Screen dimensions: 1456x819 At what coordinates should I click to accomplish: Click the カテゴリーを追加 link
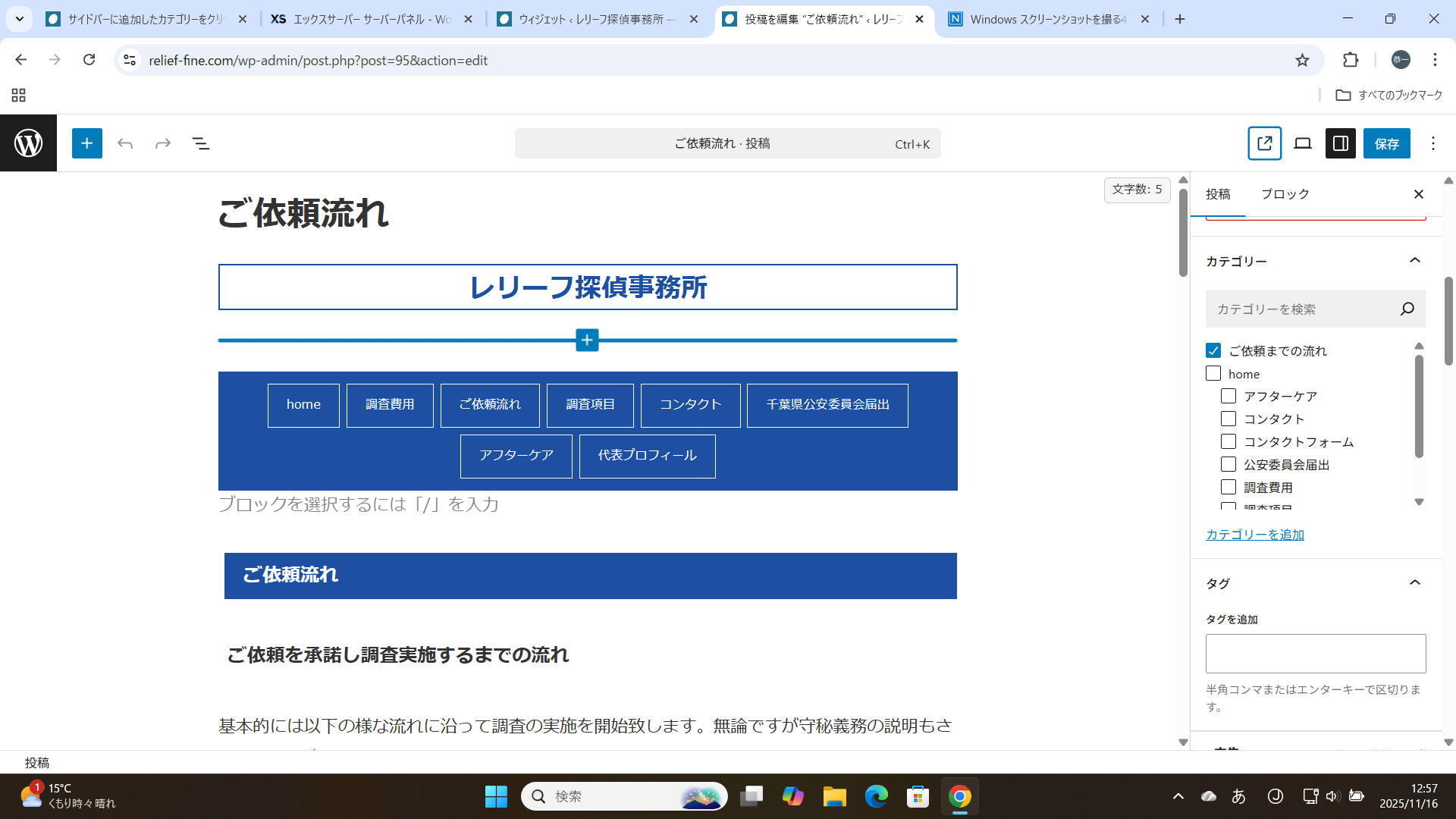pos(1254,535)
